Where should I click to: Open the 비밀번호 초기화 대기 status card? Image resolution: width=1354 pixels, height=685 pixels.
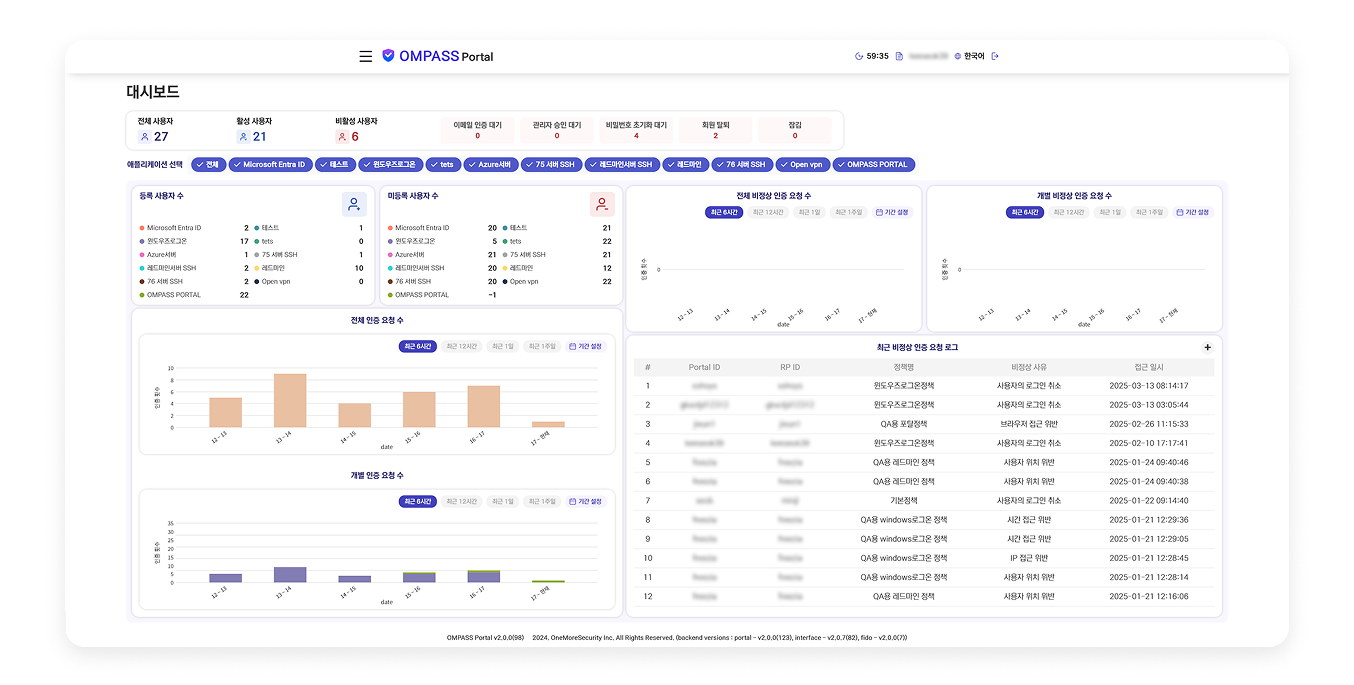pyautogui.click(x=636, y=130)
